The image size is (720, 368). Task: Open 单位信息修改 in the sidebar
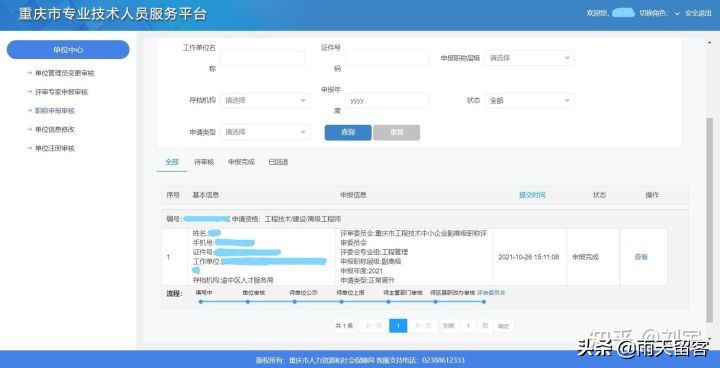(55, 130)
